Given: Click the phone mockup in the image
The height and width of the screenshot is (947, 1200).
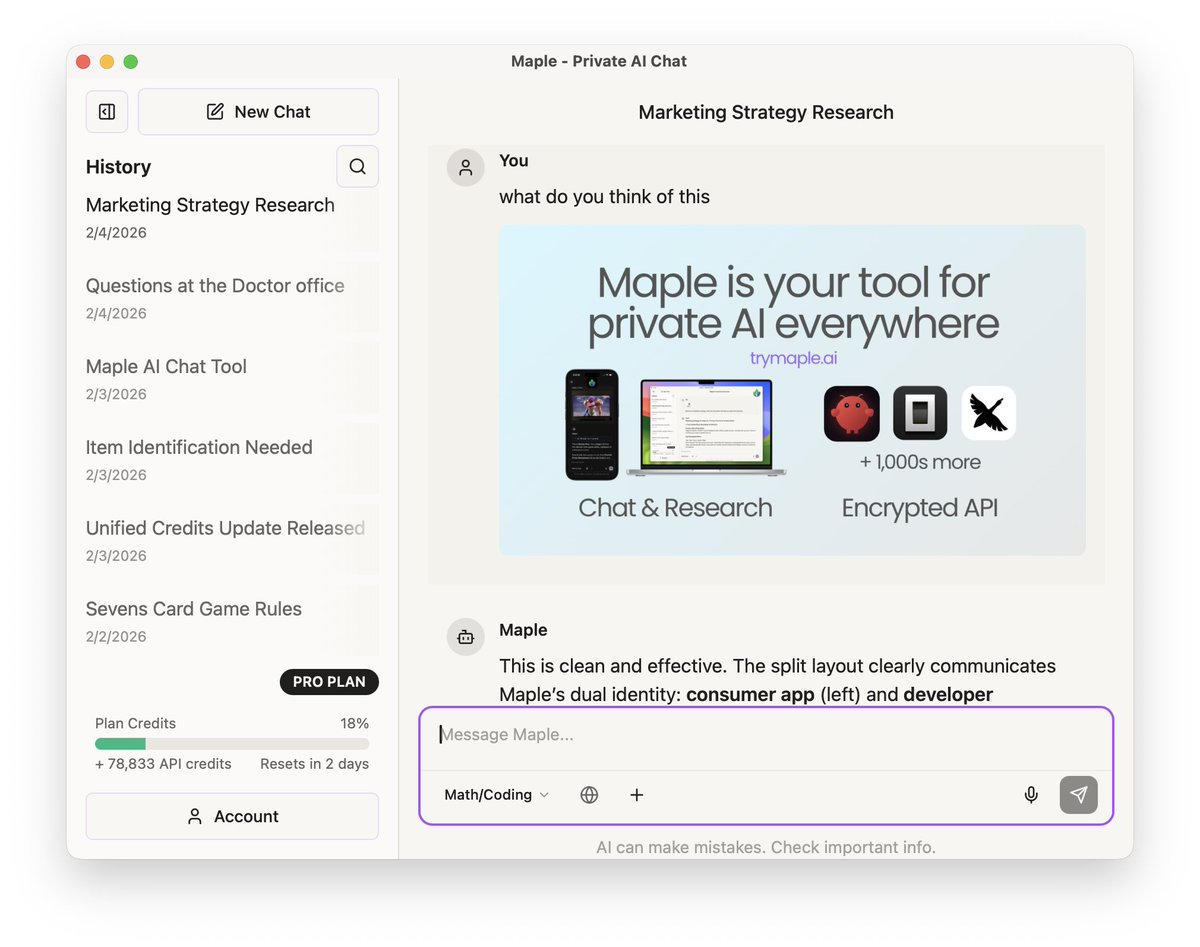Looking at the screenshot, I should tap(592, 425).
